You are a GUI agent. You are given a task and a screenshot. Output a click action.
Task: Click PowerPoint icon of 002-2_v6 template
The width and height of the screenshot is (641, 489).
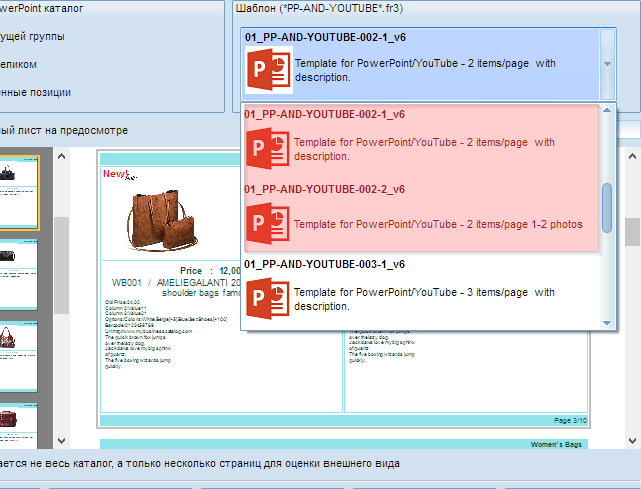click(268, 224)
